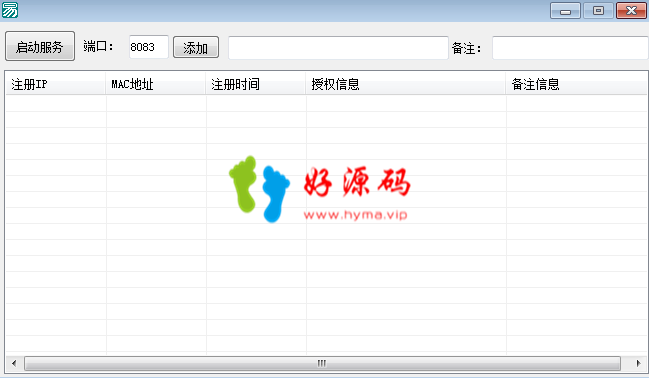
Task: Minimize the window
Action: [565, 10]
